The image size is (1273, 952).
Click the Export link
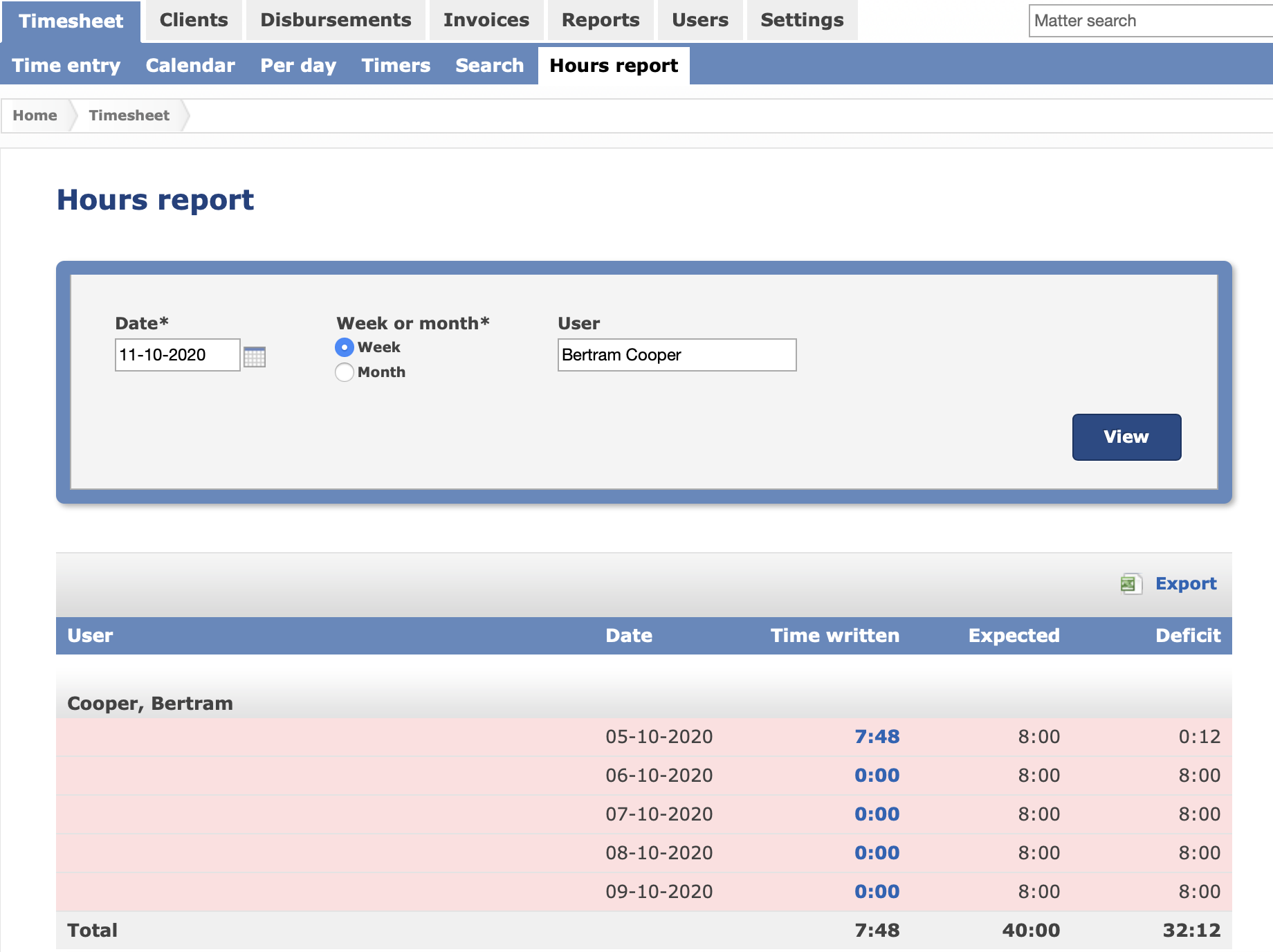click(1186, 583)
